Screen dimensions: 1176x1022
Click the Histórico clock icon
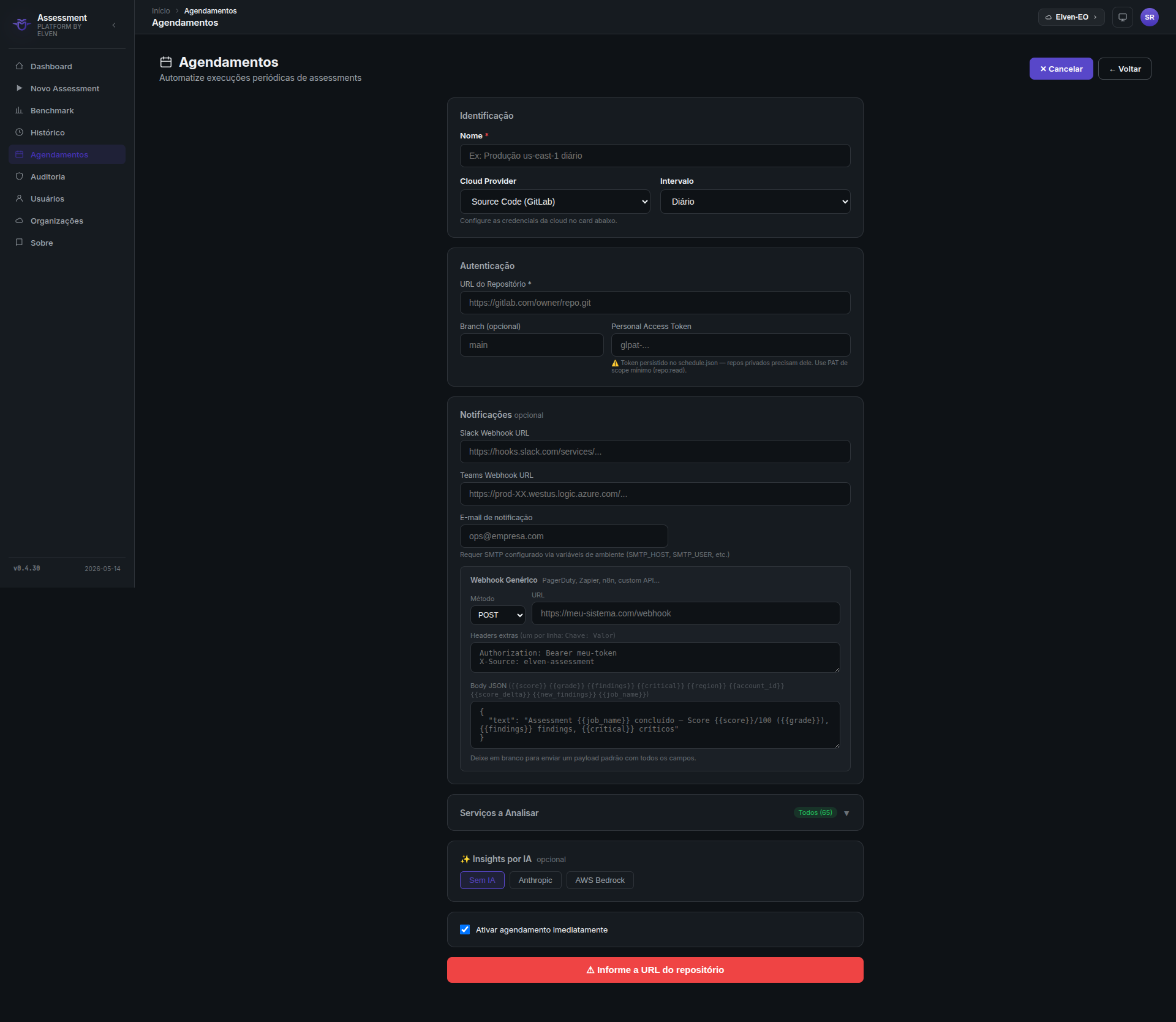click(x=19, y=132)
